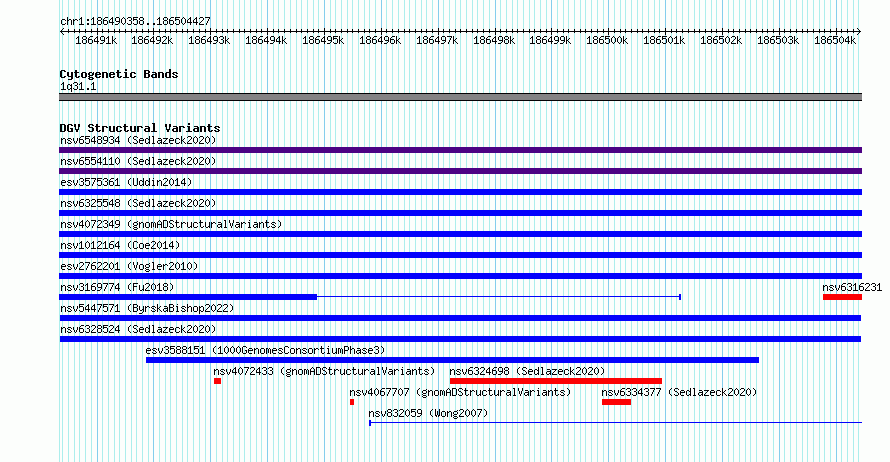This screenshot has width=890, height=462.
Task: Select the blue esv3575361 variant bar
Action: tap(460, 192)
